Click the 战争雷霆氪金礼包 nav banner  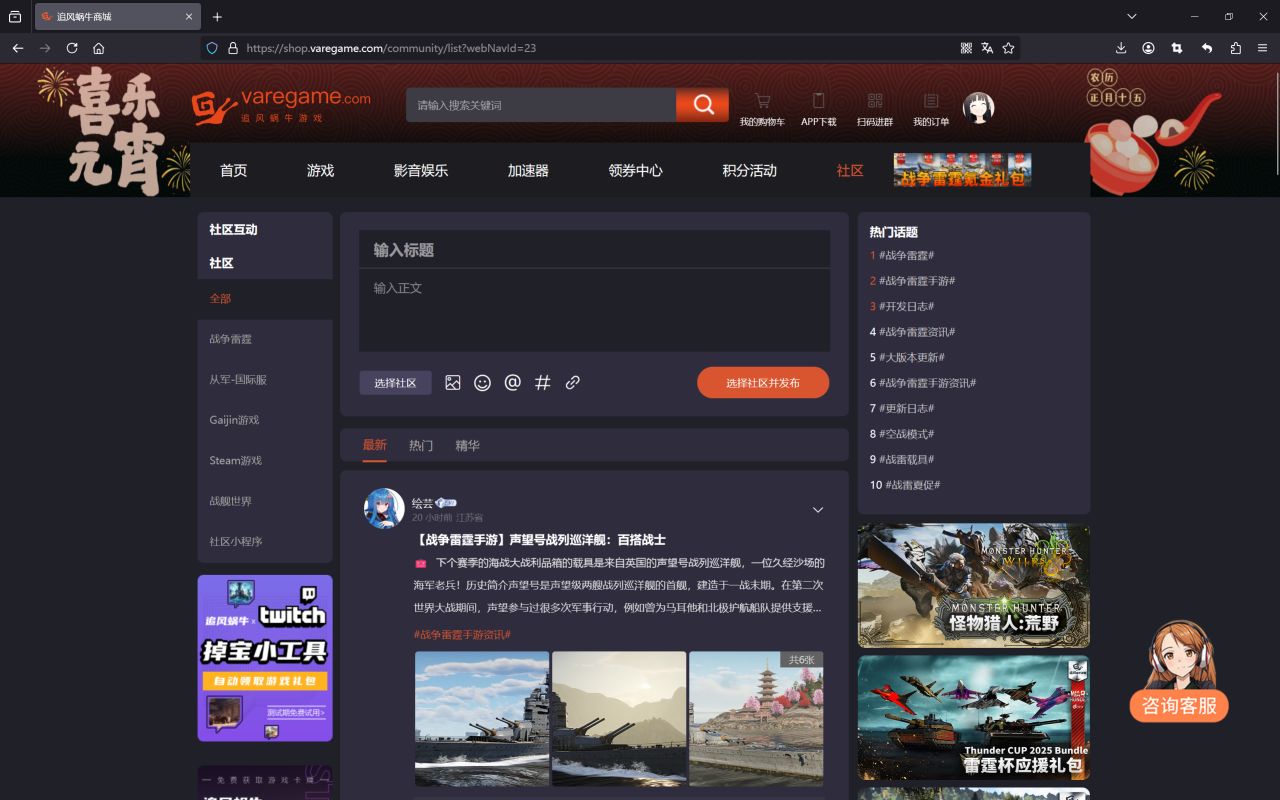point(962,170)
